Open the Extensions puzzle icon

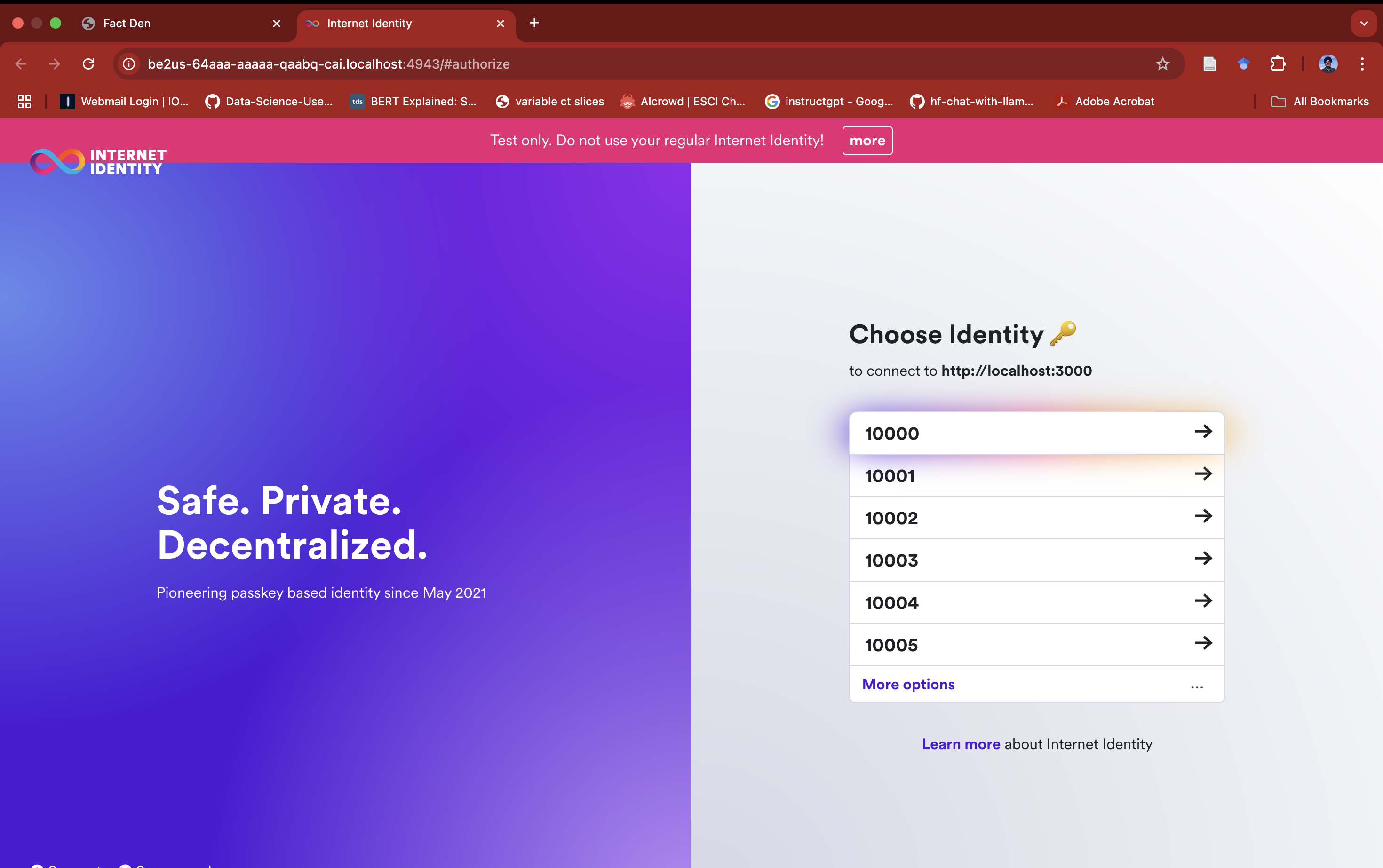[x=1278, y=64]
